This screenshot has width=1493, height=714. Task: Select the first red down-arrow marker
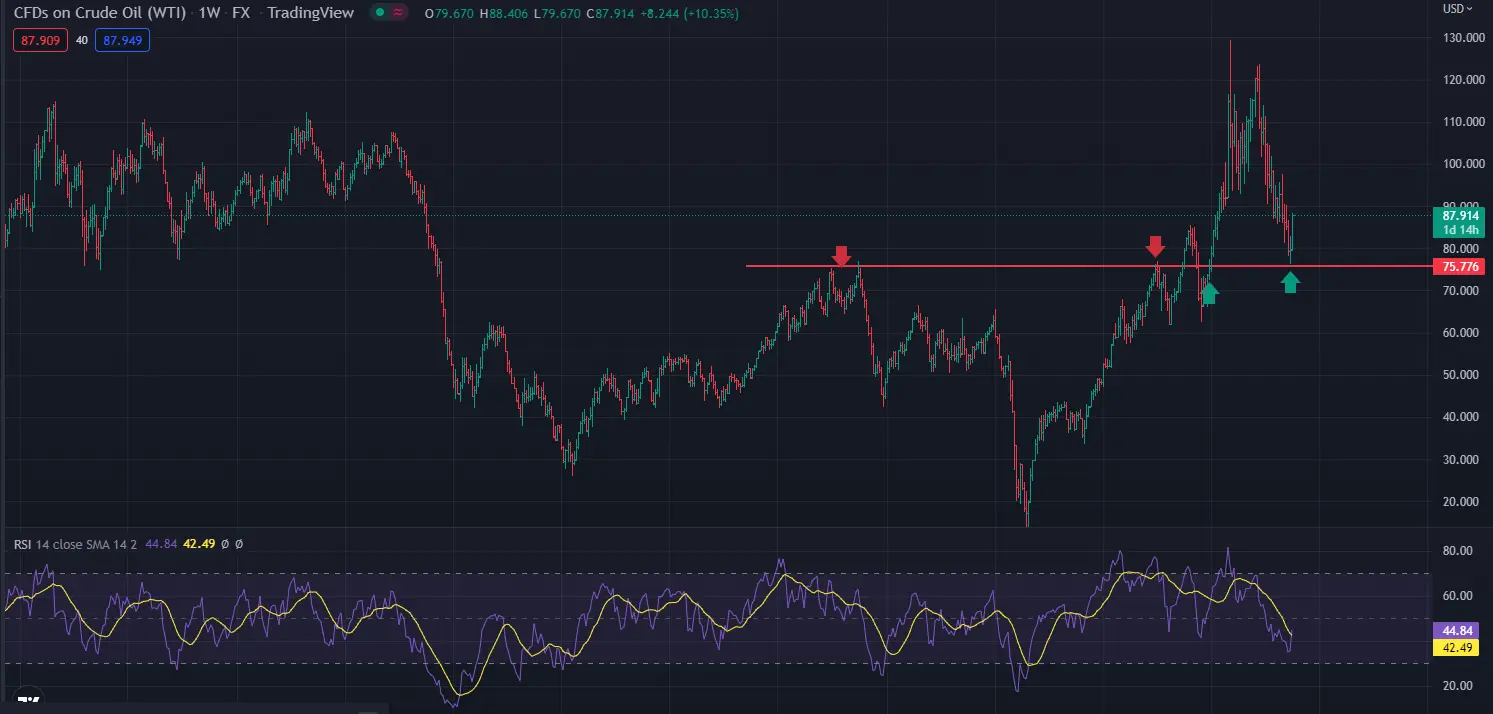[841, 256]
